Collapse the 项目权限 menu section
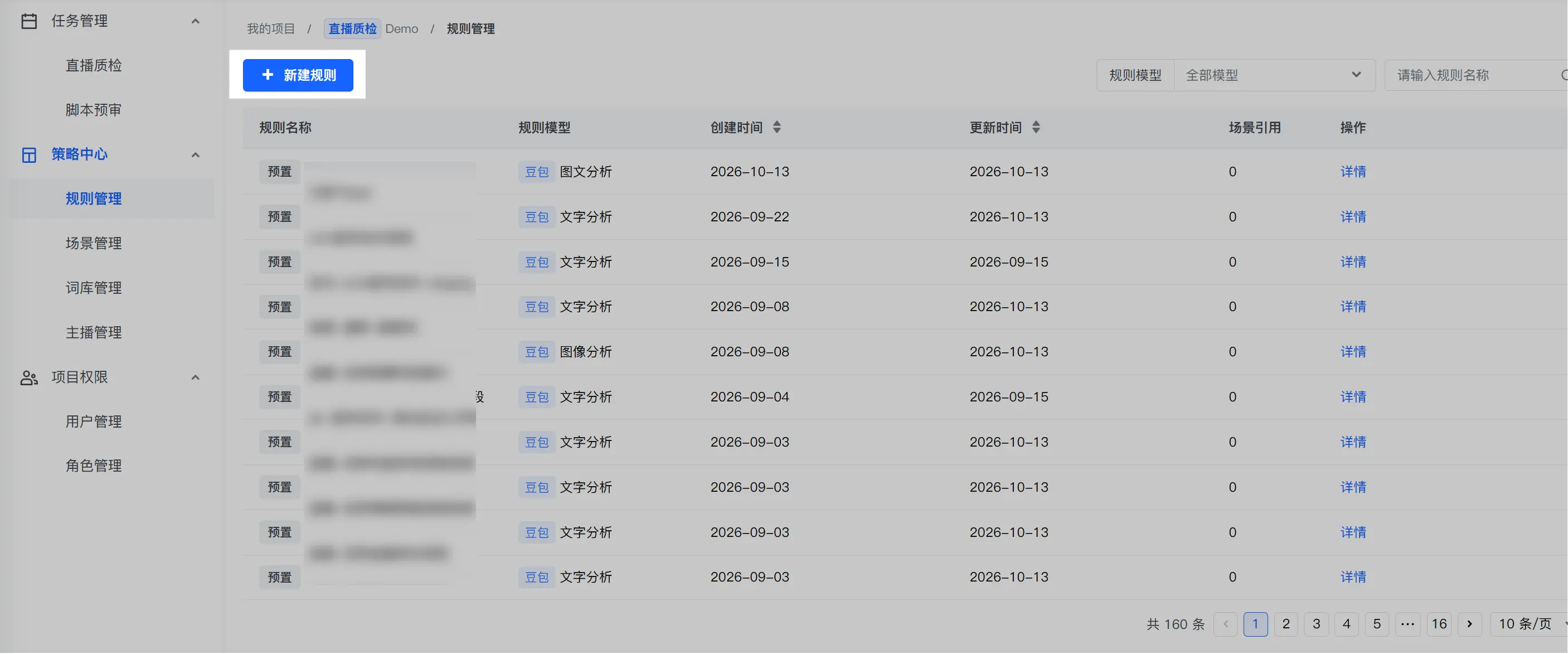Image resolution: width=1568 pixels, height=654 pixels. coord(196,377)
